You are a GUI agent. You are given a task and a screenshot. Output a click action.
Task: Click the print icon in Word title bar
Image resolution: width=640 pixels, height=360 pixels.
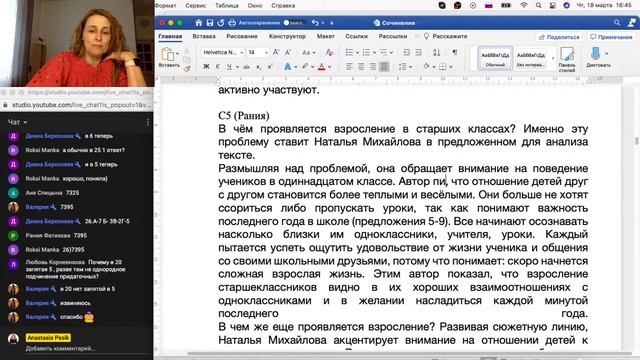tap(232, 23)
